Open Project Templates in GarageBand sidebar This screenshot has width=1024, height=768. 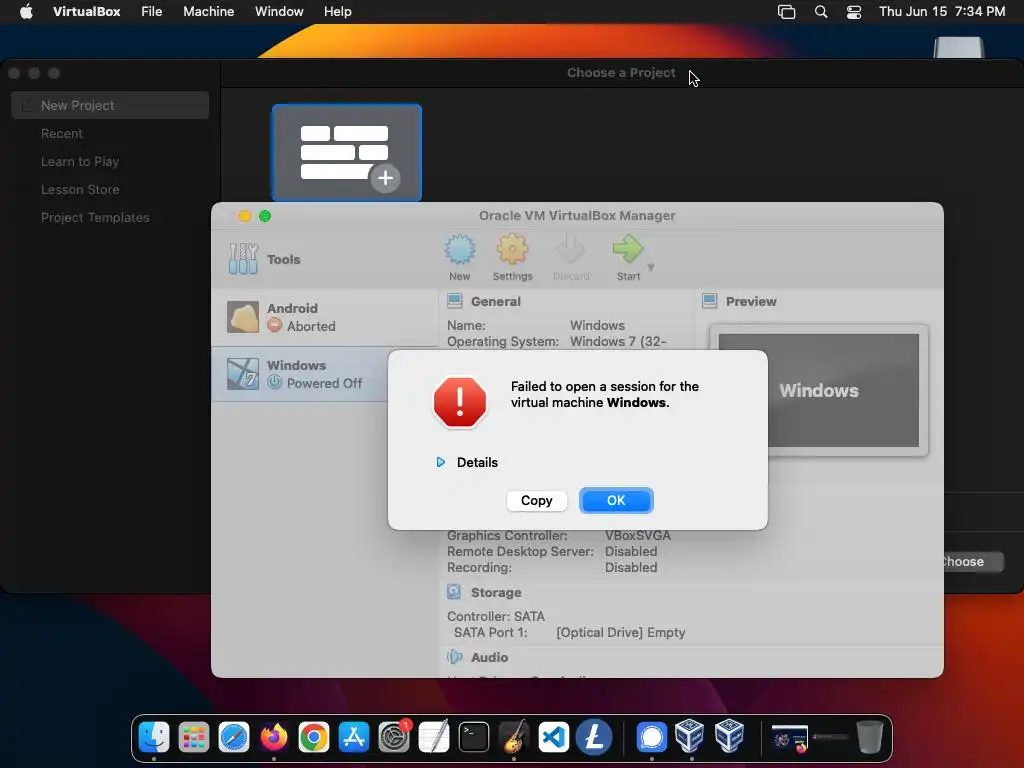[x=95, y=217]
